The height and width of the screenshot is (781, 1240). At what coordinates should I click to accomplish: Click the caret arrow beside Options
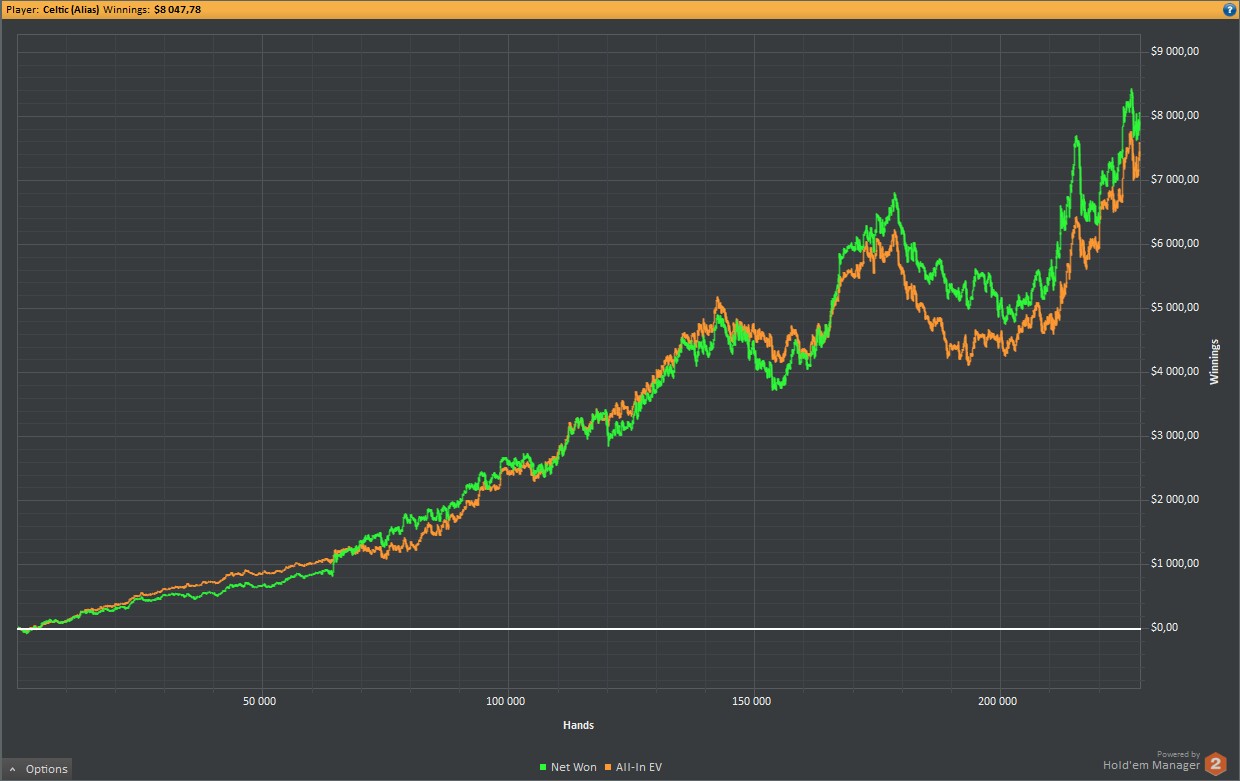coord(12,769)
